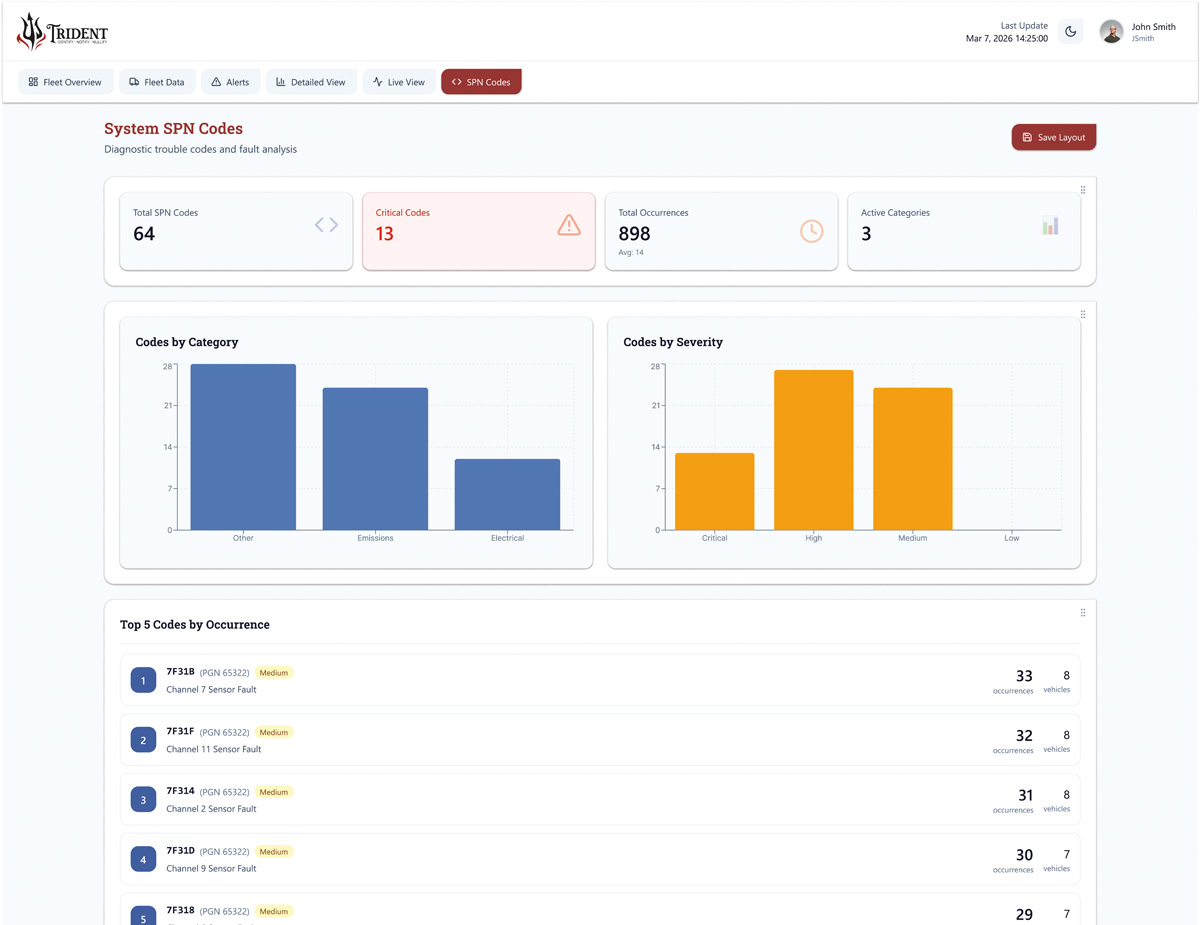1200x925 pixels.
Task: Click the grip handle on Codes by Severity panel
Action: [x=1083, y=313]
